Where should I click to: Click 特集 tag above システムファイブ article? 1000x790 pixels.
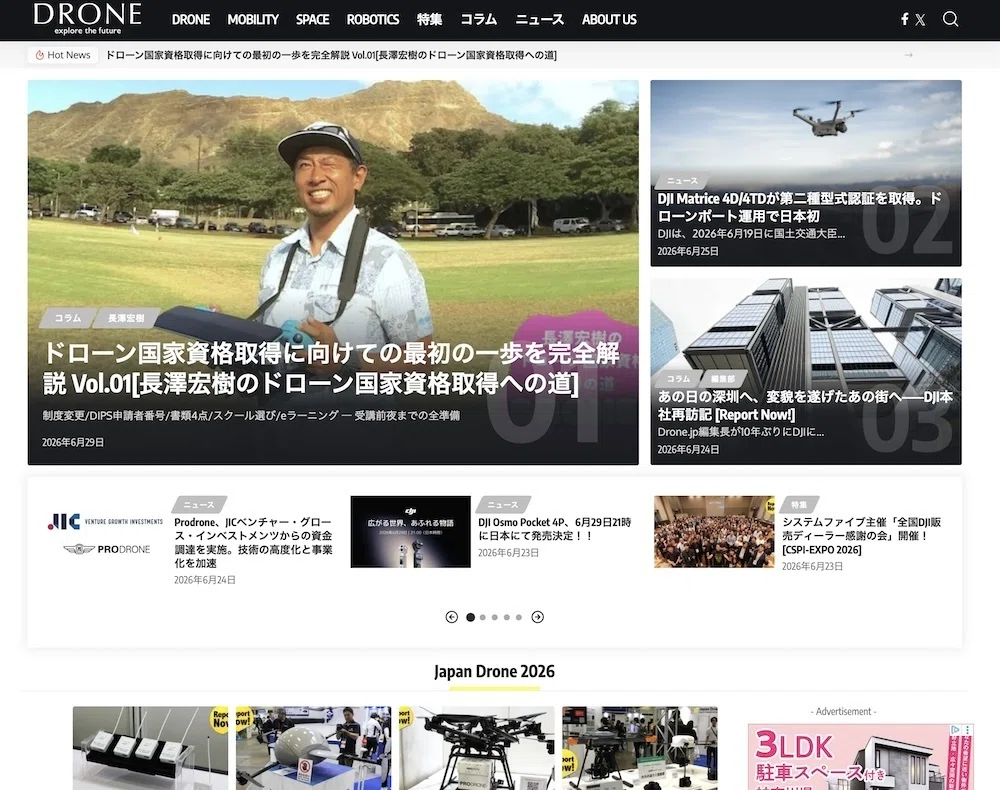(799, 504)
